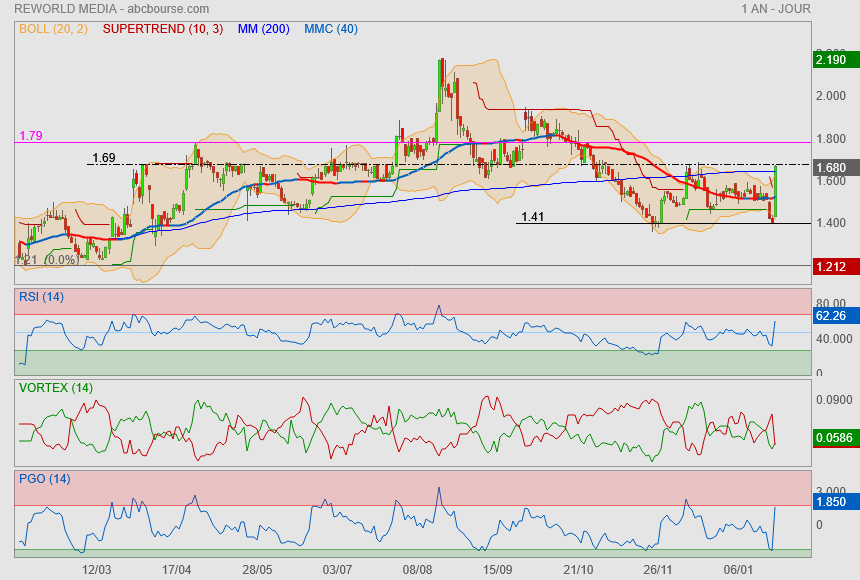Click the green 2.190 high price tag
This screenshot has width=860, height=580.
[832, 60]
